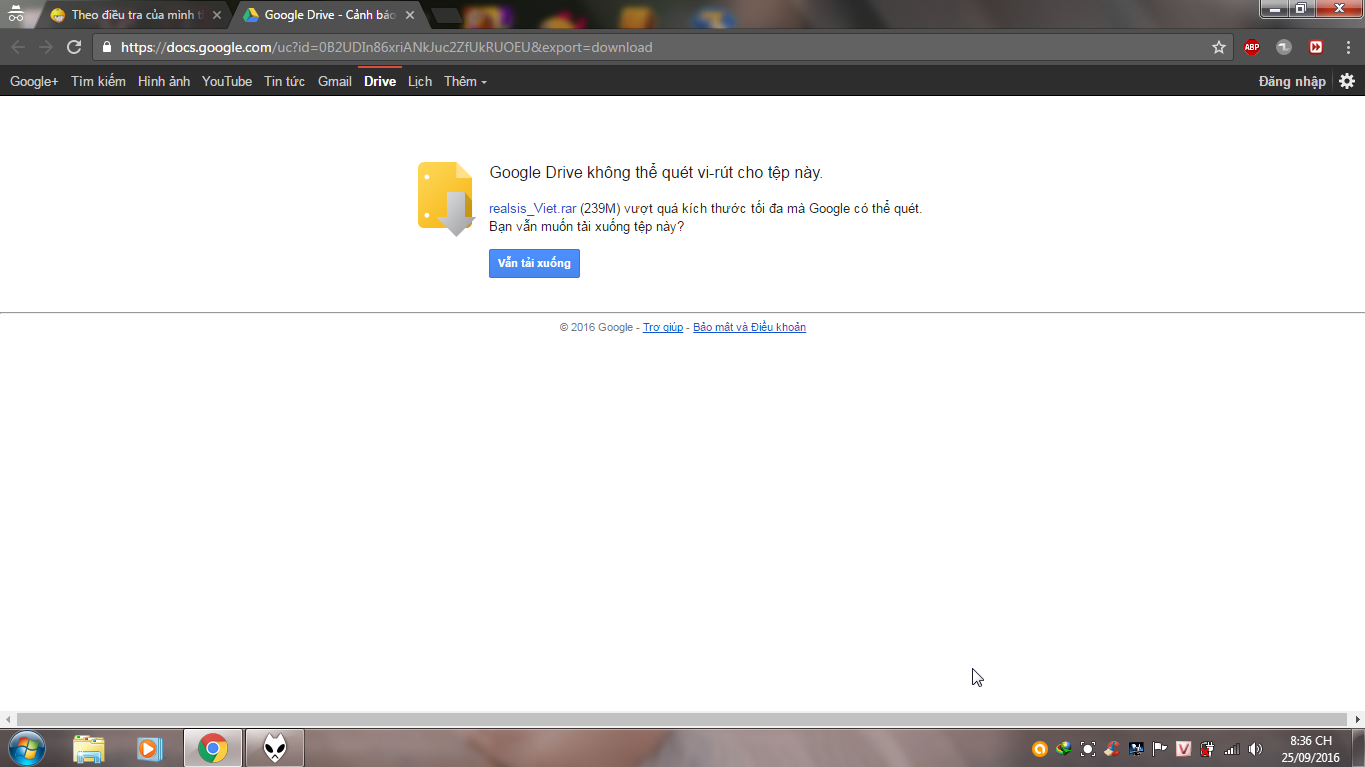Open File Explorer from the taskbar
The height and width of the screenshot is (767, 1365).
[x=89, y=748]
